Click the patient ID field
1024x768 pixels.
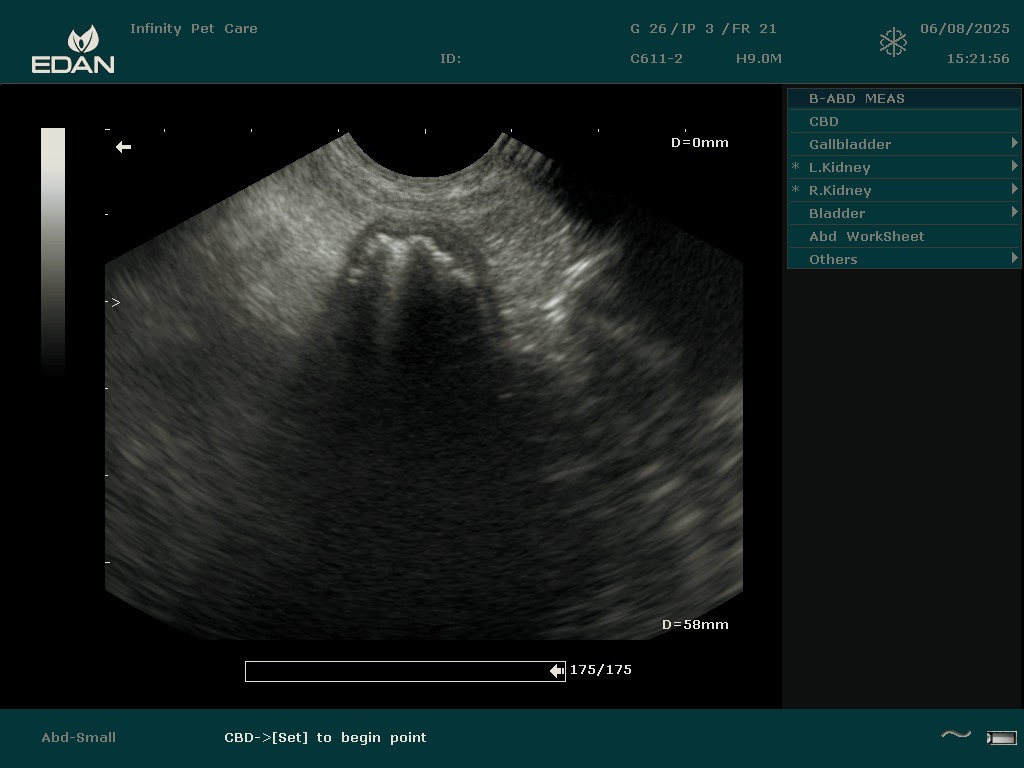click(451, 58)
